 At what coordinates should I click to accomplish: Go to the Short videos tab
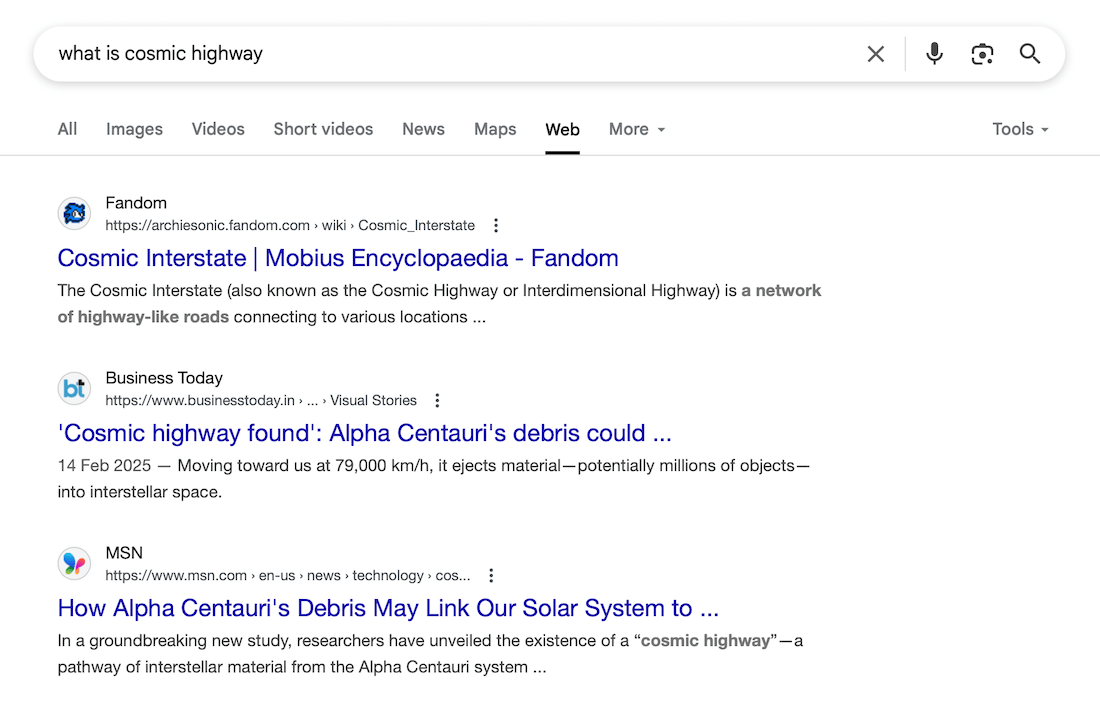(x=323, y=129)
